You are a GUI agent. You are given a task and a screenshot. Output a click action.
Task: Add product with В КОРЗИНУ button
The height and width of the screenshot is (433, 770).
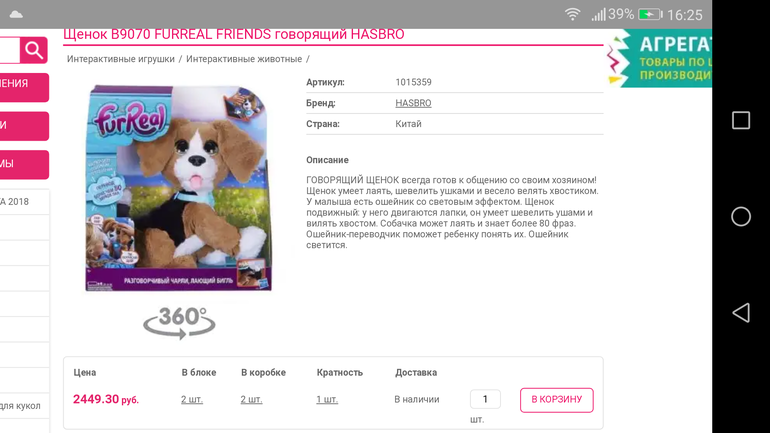(x=556, y=400)
